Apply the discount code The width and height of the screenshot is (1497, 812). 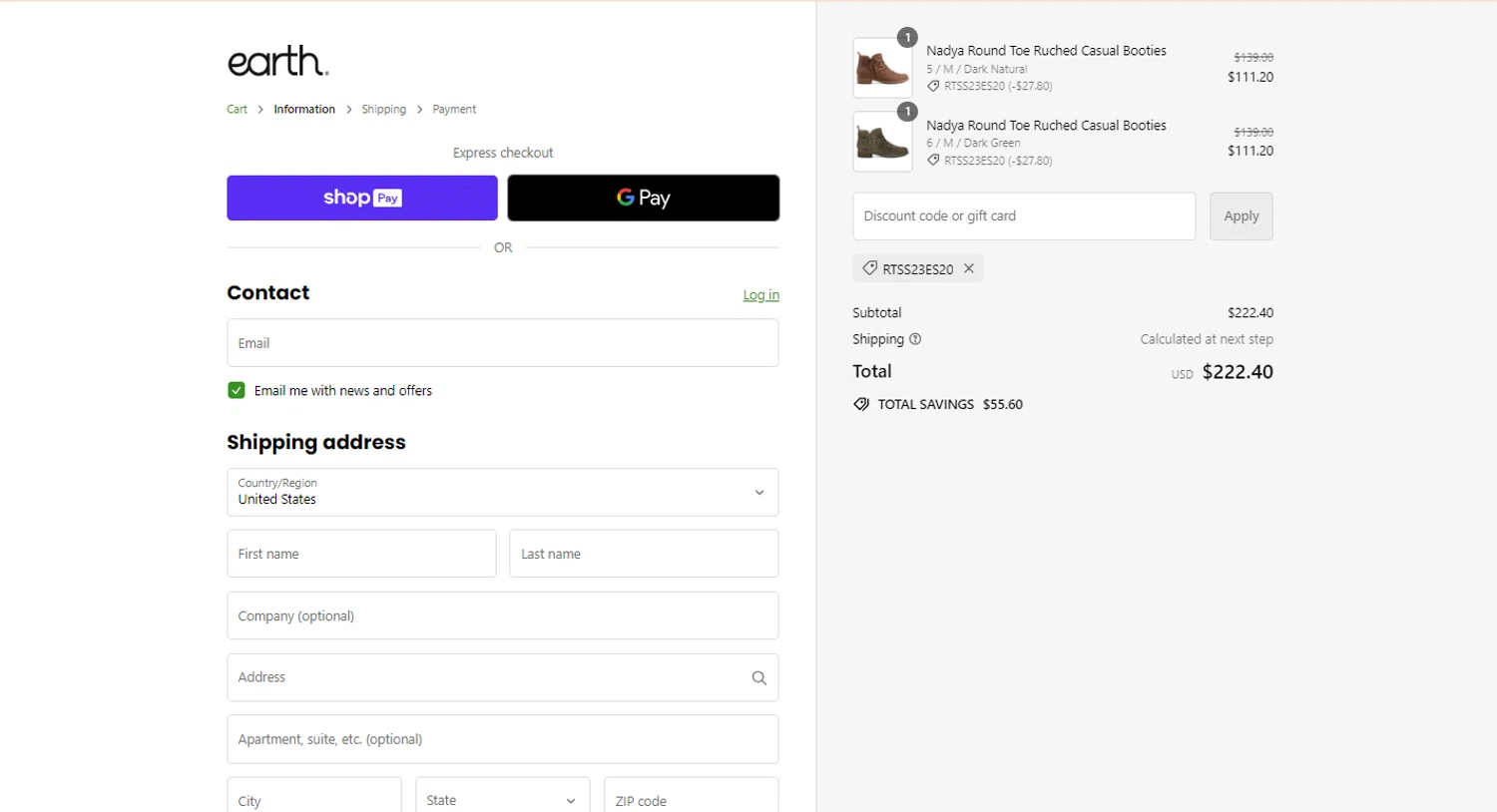[x=1242, y=216]
